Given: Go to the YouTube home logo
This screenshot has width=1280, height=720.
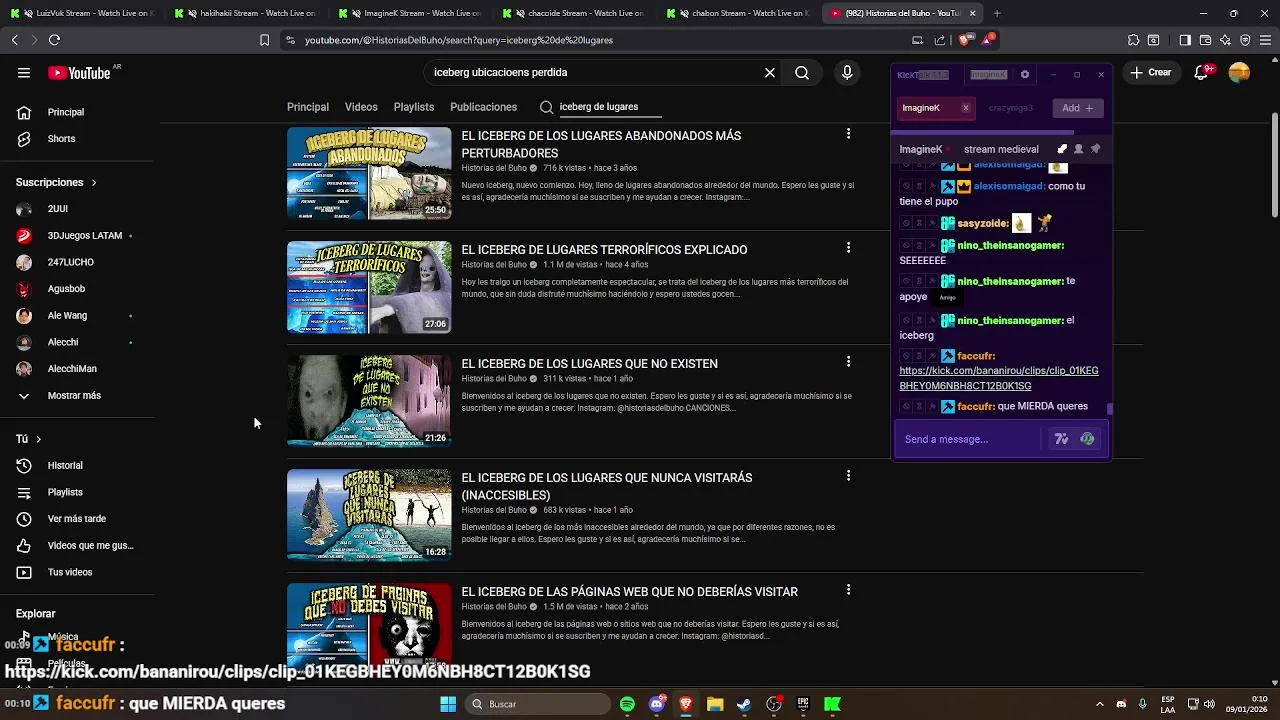Looking at the screenshot, I should 79,73.
